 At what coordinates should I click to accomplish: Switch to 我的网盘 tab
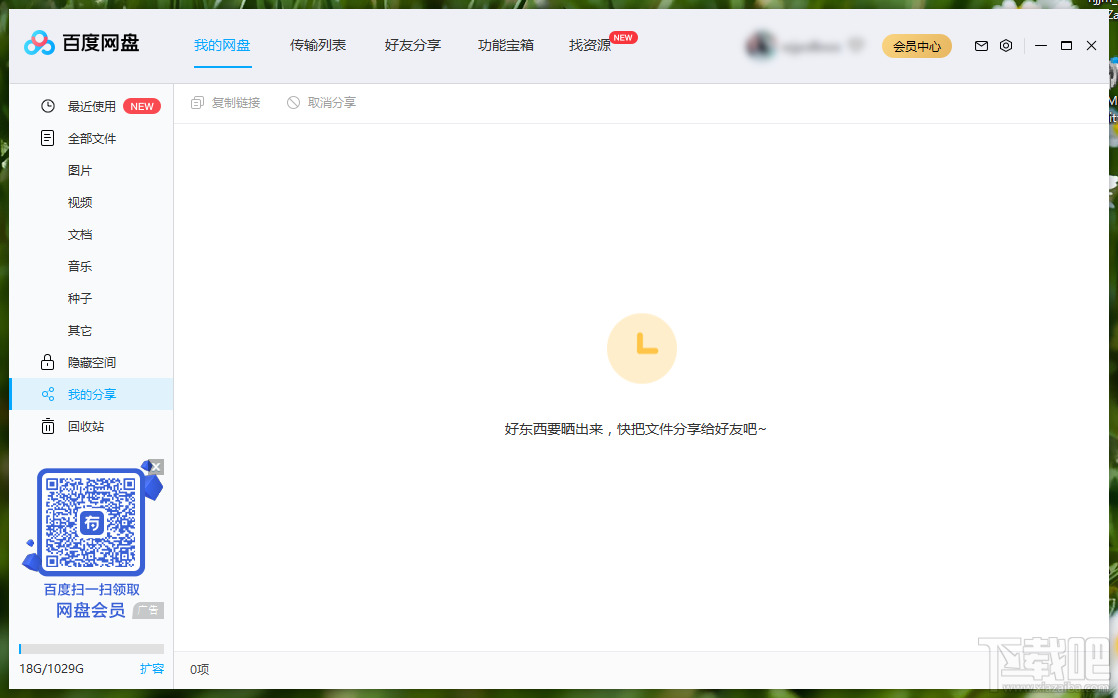[222, 46]
